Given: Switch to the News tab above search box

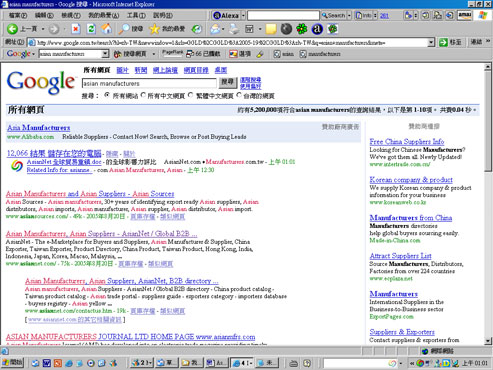Looking at the screenshot, I should click(141, 70).
